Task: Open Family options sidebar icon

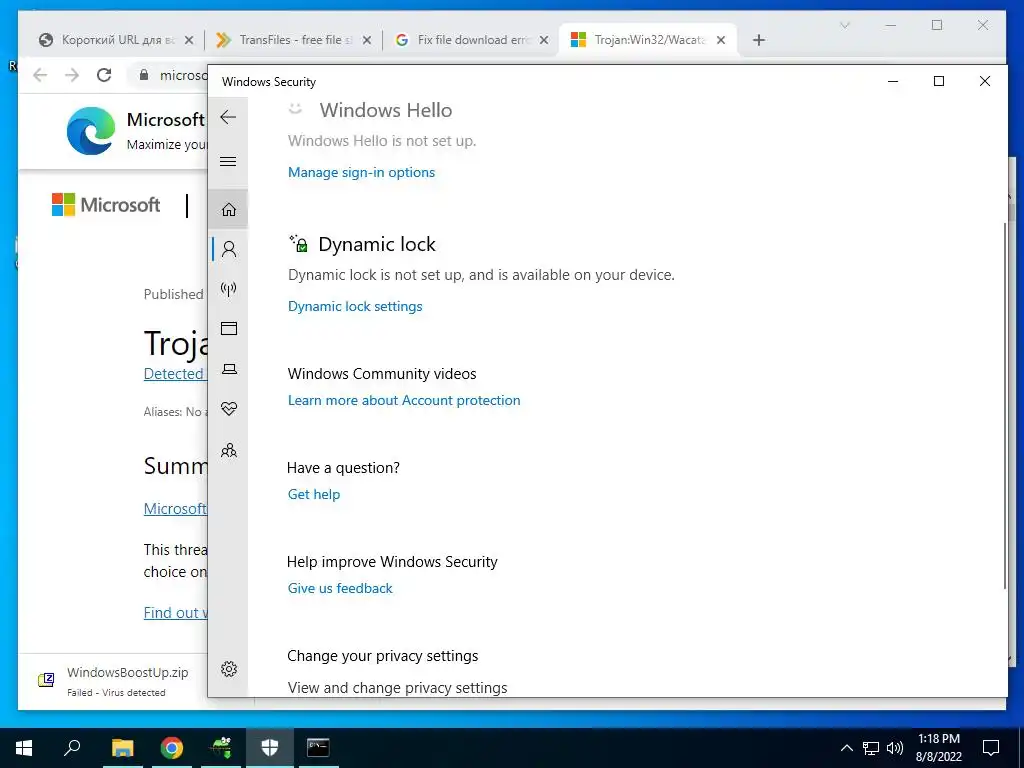Action: (x=229, y=451)
